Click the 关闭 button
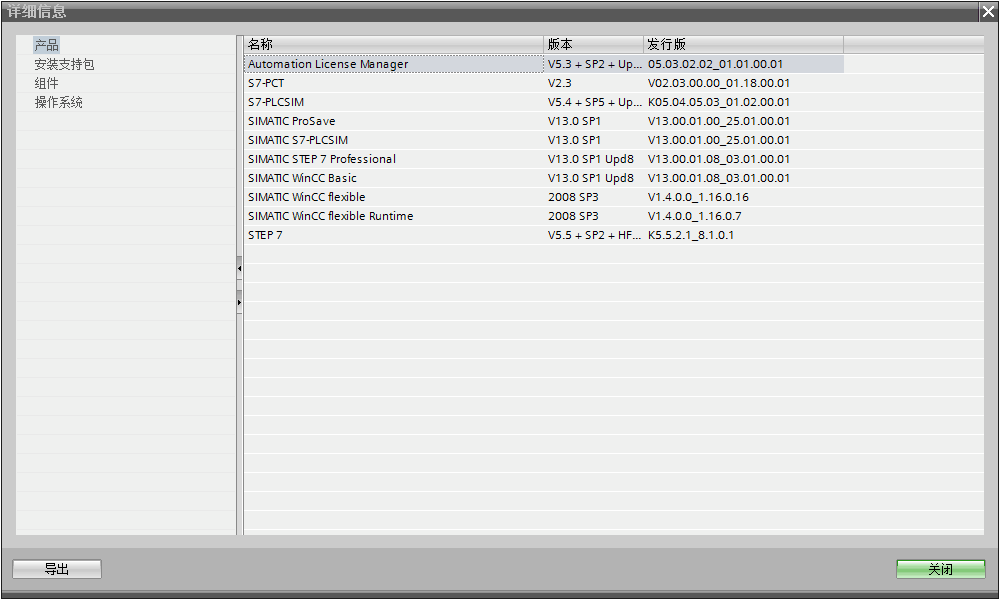 [x=941, y=569]
